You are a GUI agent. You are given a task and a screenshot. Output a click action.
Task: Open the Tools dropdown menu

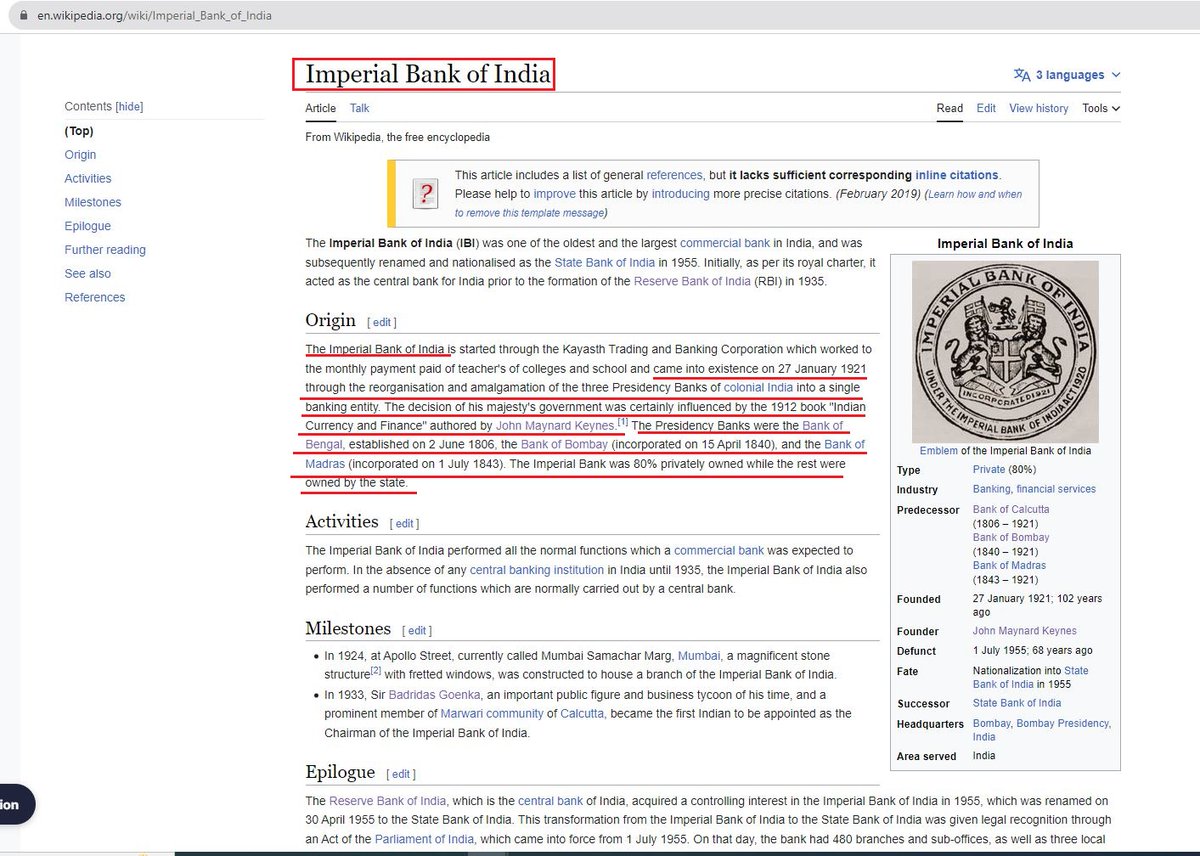tap(1101, 108)
